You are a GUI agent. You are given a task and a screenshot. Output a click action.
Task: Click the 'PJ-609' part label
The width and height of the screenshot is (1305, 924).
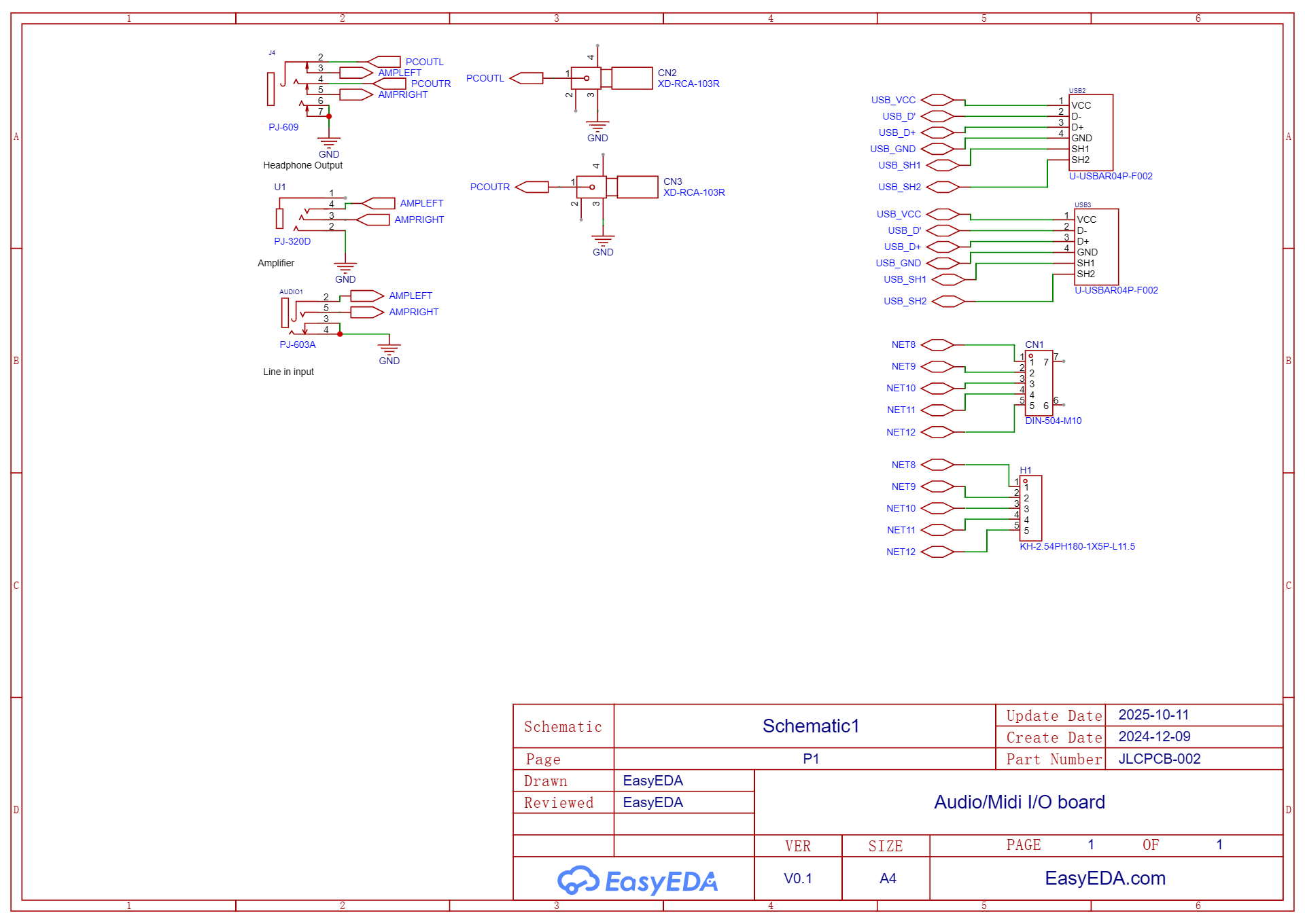tap(283, 127)
